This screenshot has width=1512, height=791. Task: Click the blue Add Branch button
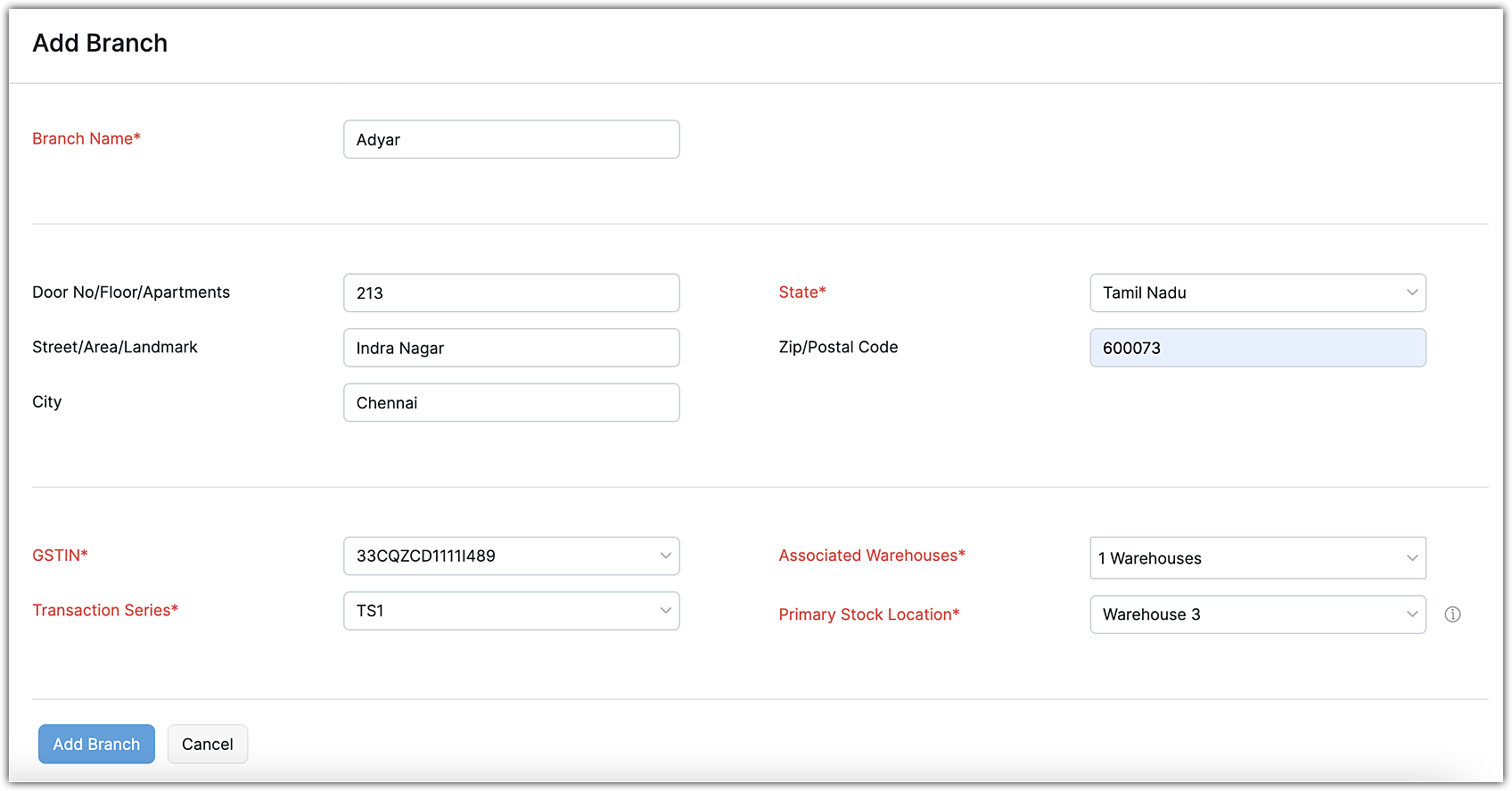[x=96, y=744]
